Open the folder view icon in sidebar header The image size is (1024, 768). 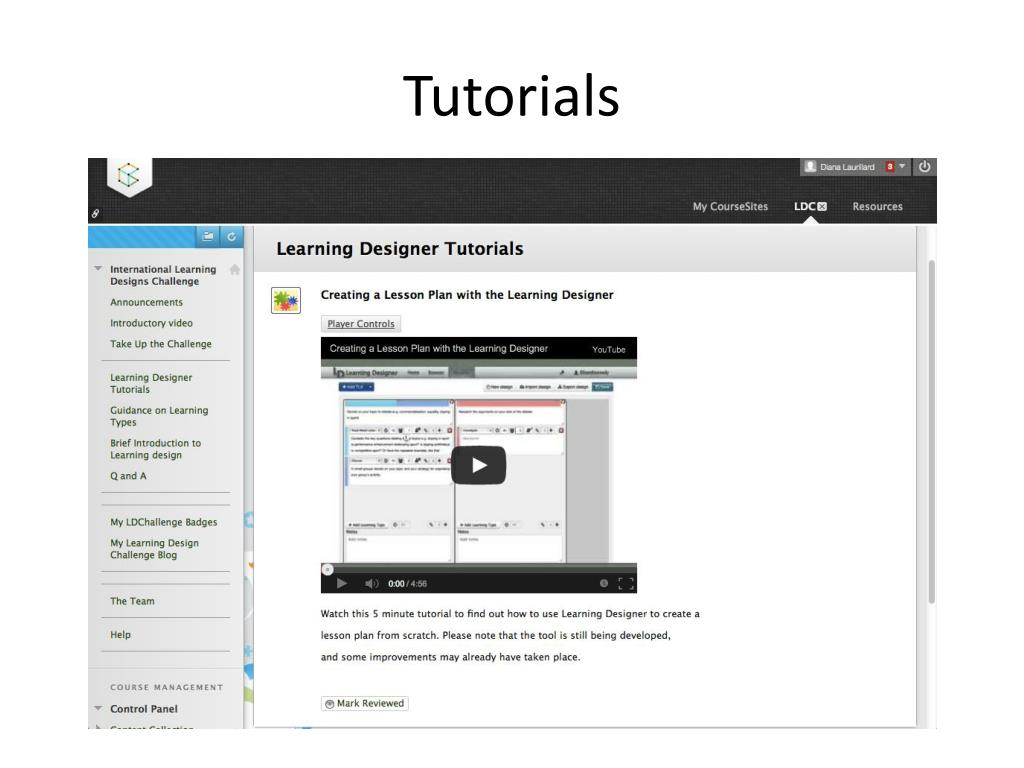tap(208, 236)
